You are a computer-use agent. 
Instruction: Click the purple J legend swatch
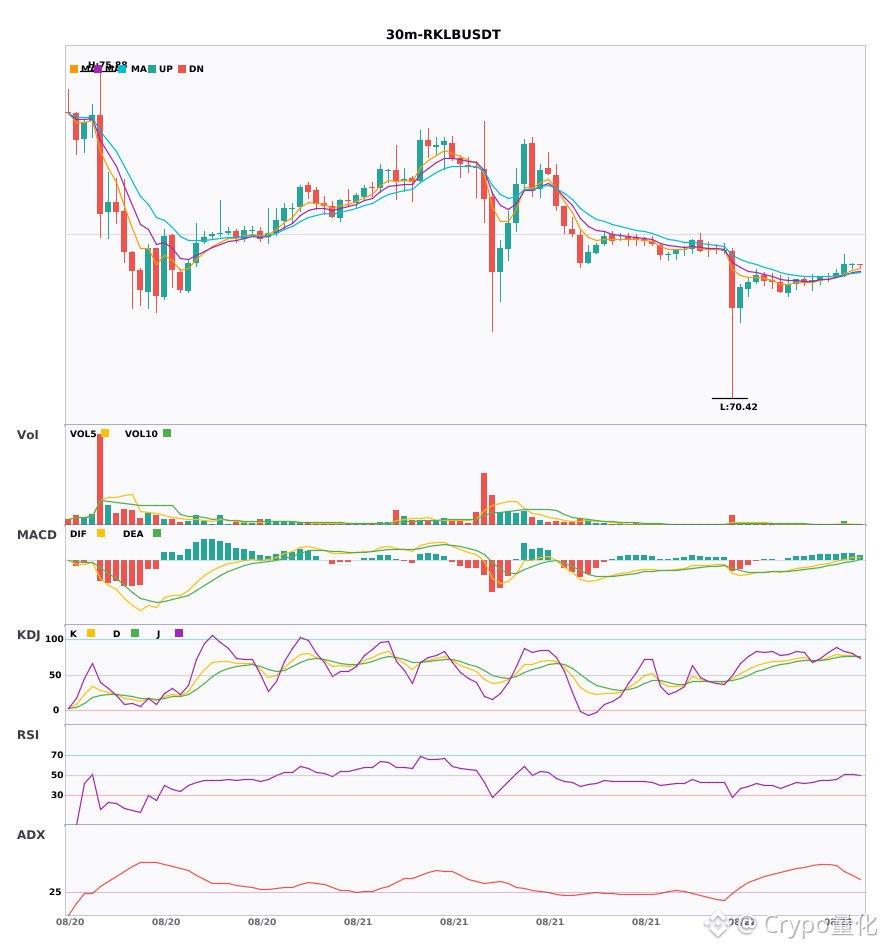[179, 633]
